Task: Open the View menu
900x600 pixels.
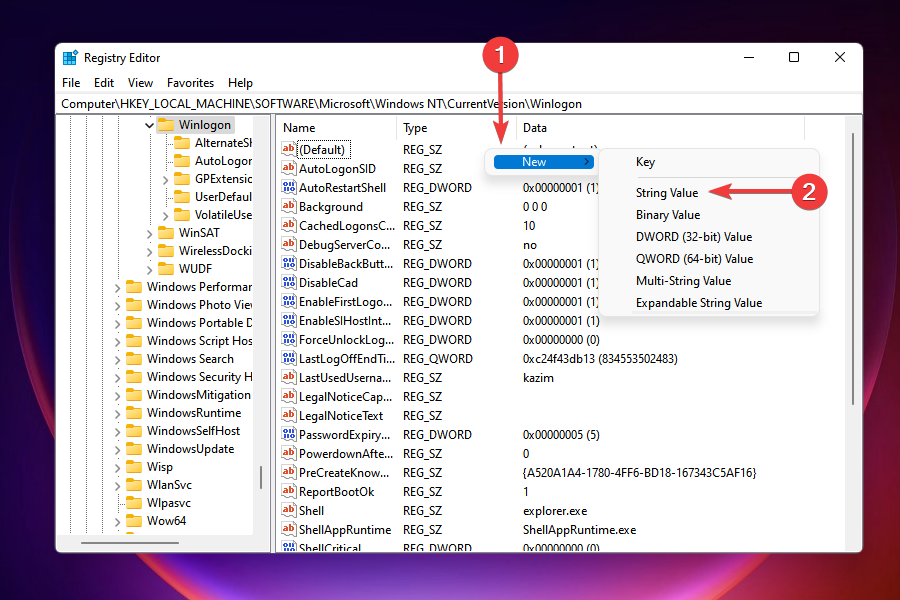Action: 140,83
